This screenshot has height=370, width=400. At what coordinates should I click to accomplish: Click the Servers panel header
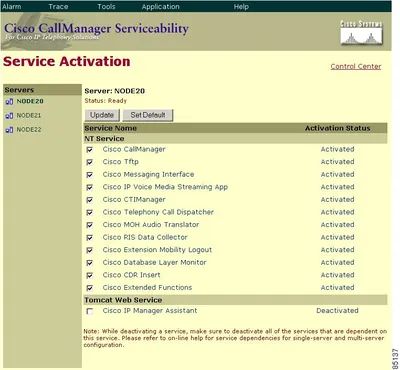42,90
